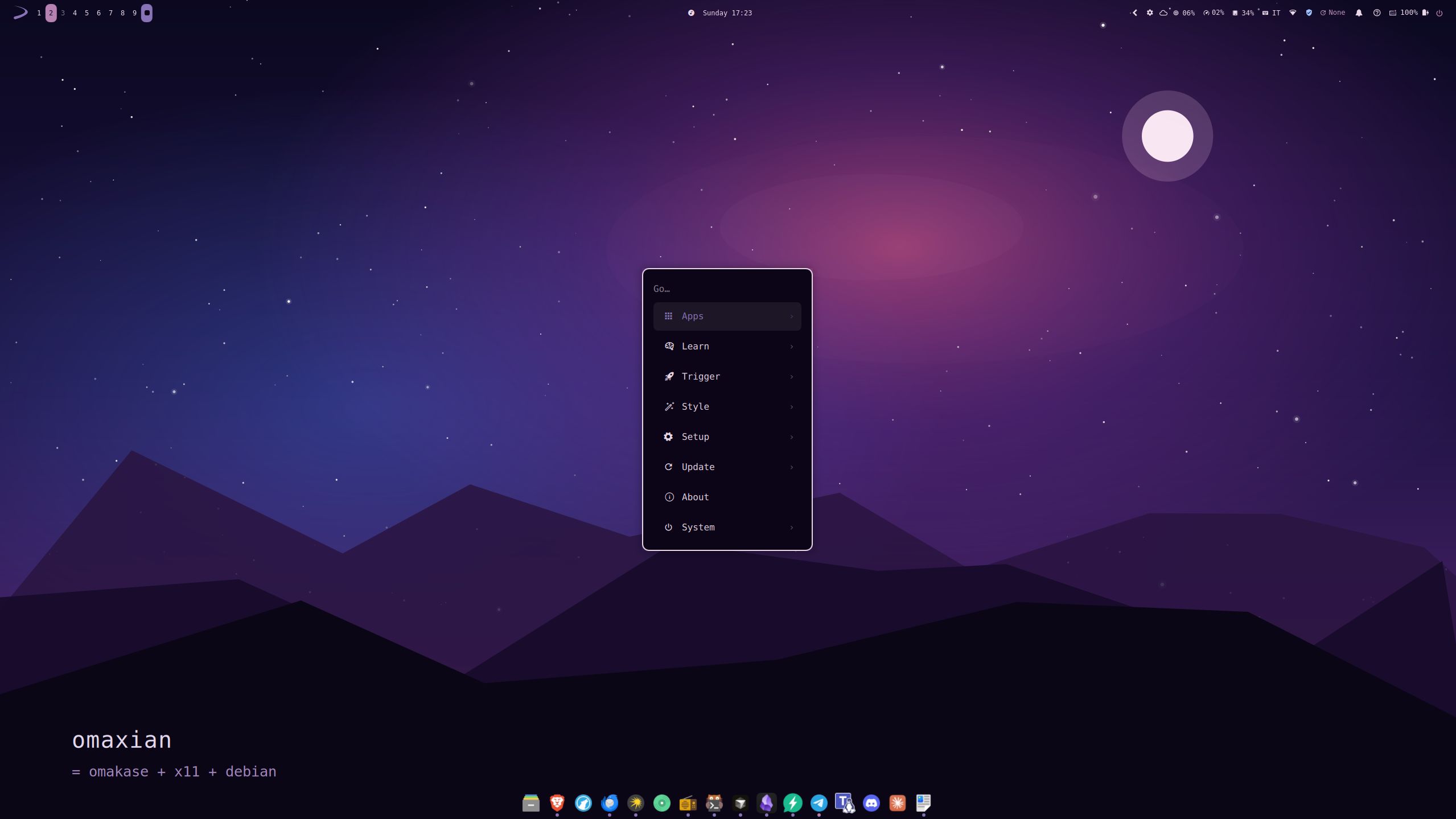The width and height of the screenshot is (1456, 819).
Task: Click the Wi-Fi status icon
Action: tap(1293, 13)
